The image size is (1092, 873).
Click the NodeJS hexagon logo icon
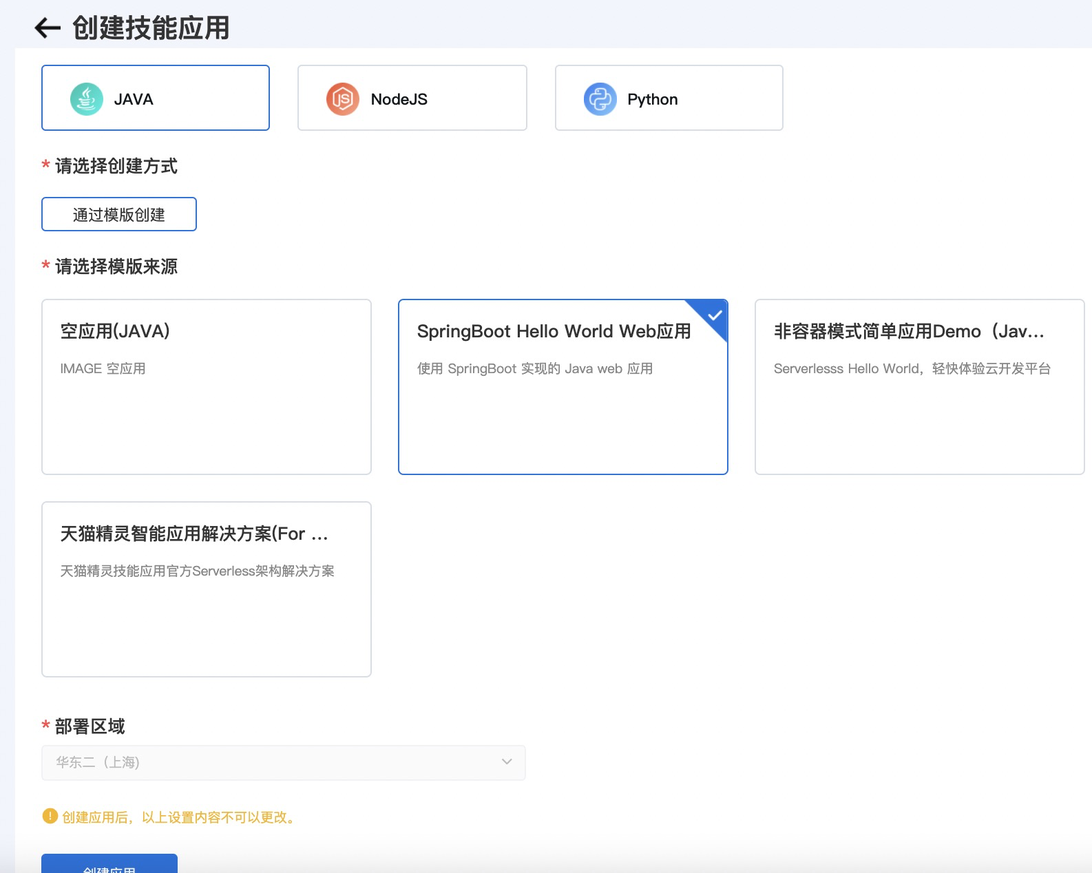coord(343,99)
